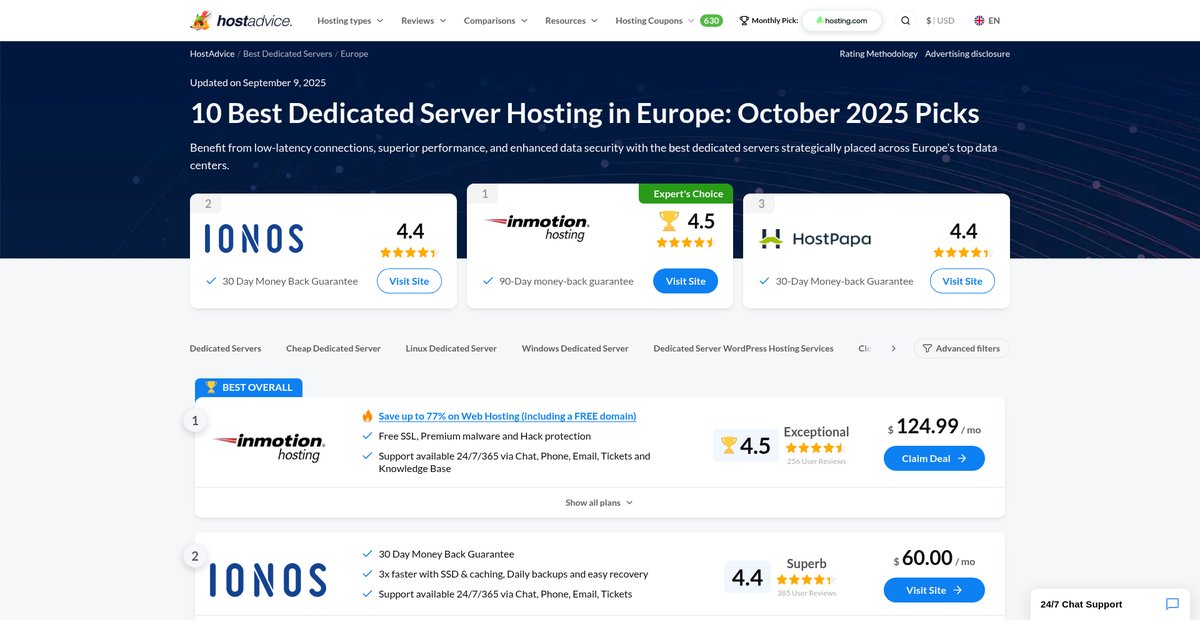1200x620 pixels.
Task: Click the Europe breadcrumb text
Action: 354,54
